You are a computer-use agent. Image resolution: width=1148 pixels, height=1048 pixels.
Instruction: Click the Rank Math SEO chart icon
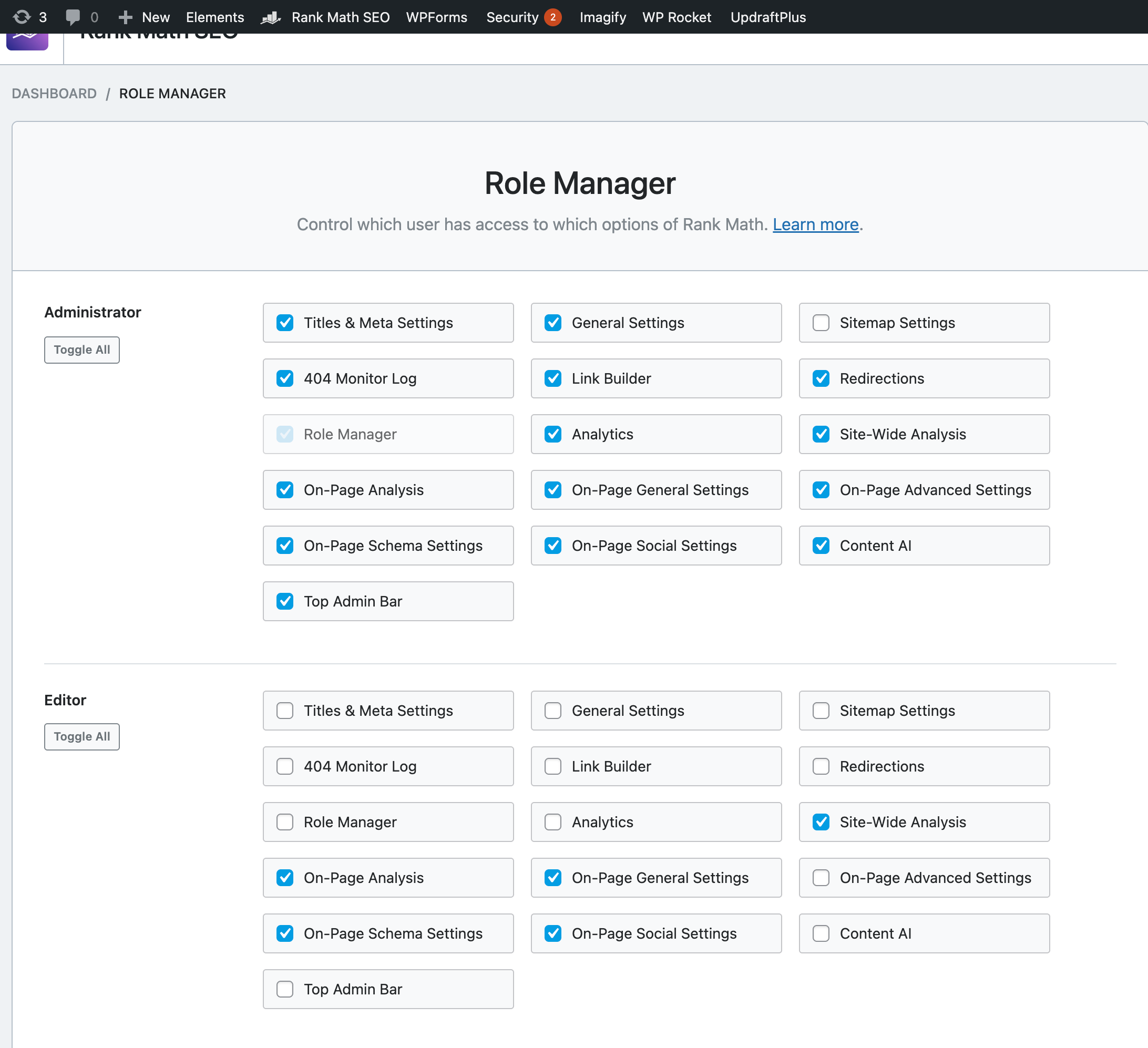coord(271,18)
